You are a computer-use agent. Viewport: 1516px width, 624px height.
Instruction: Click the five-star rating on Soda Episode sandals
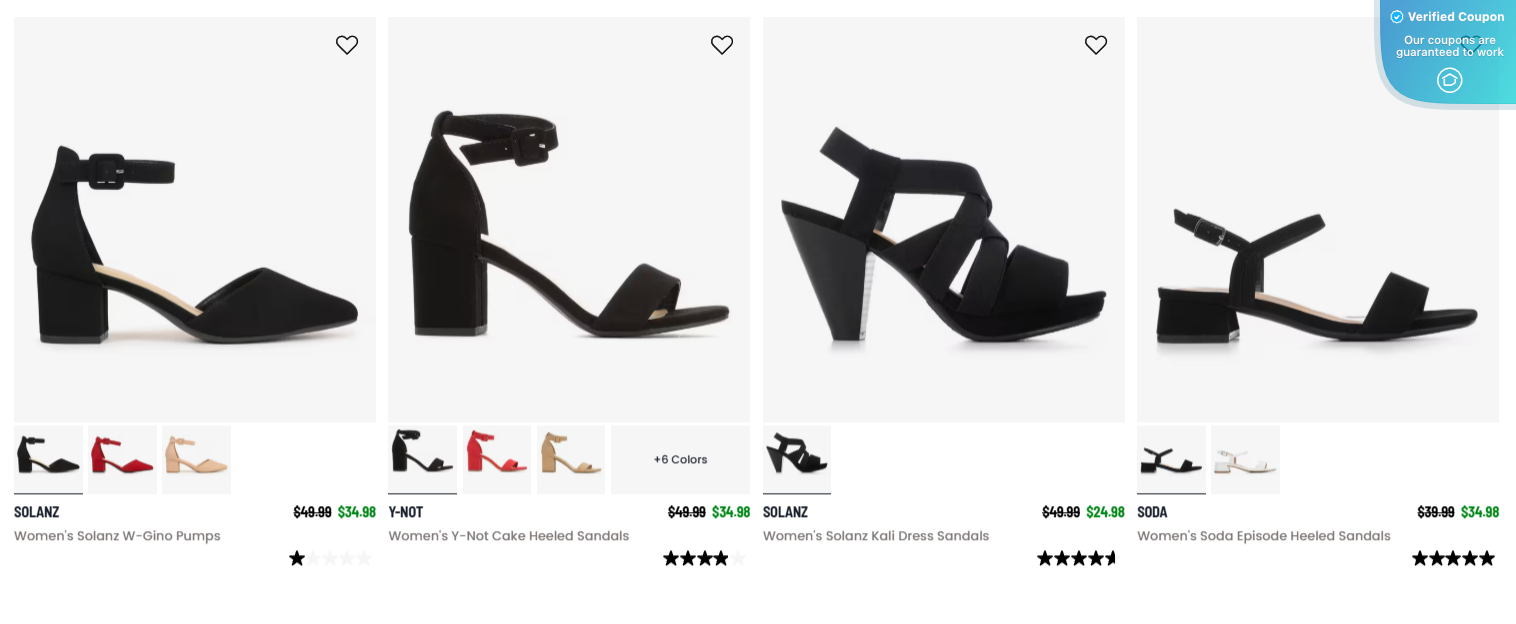pyautogui.click(x=1453, y=558)
